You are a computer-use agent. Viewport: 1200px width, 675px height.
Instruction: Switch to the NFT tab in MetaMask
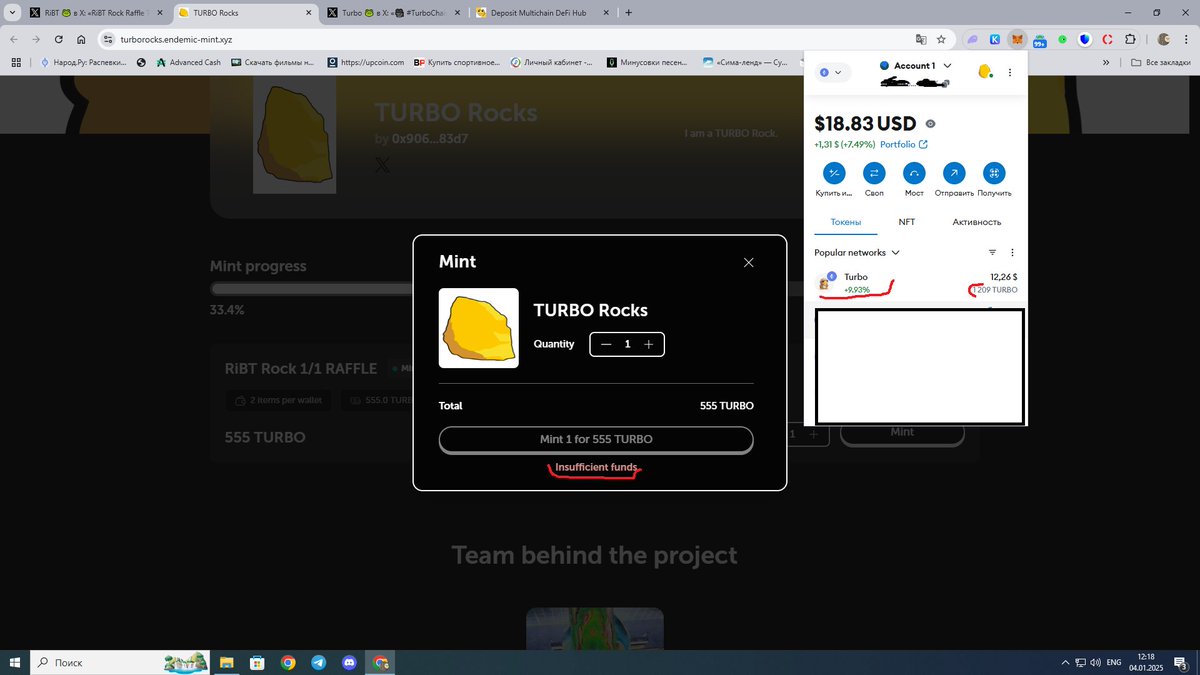tap(907, 222)
